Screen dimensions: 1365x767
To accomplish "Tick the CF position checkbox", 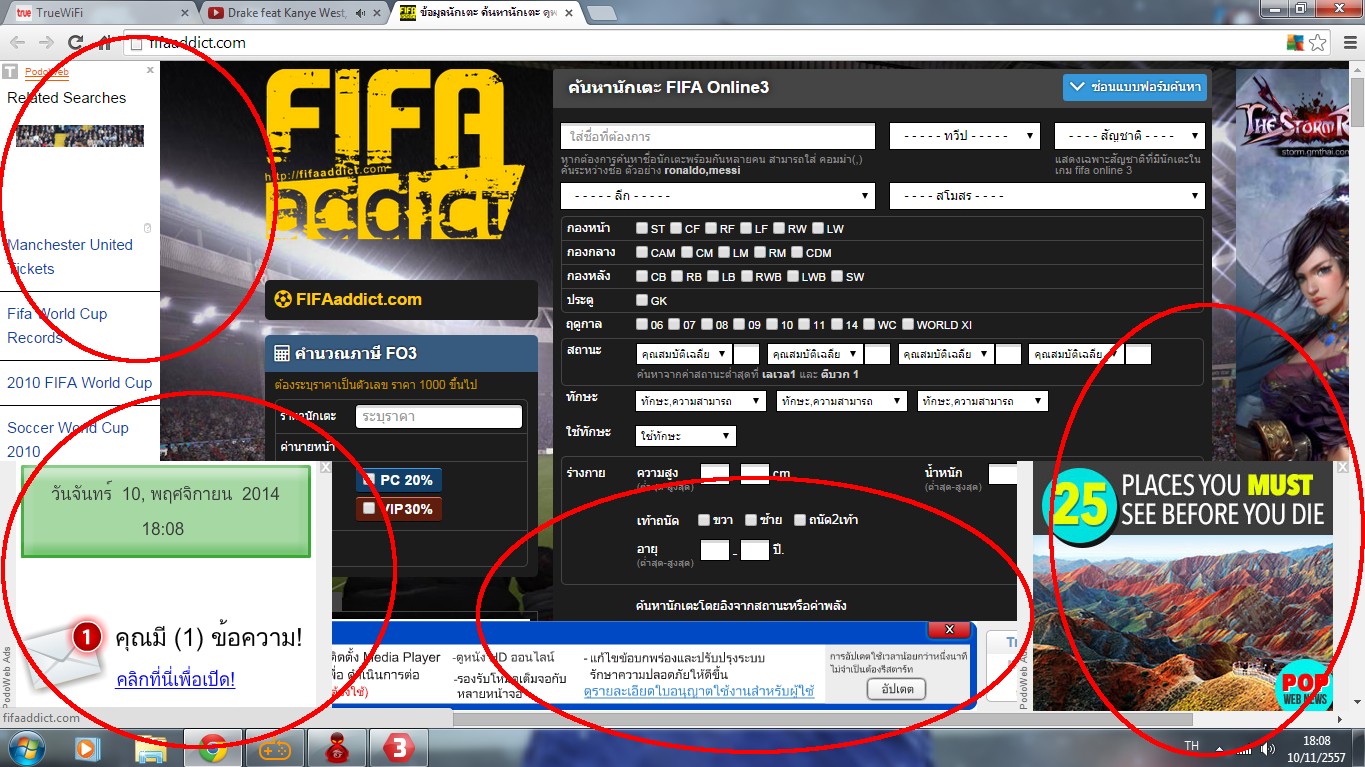I will click(676, 228).
